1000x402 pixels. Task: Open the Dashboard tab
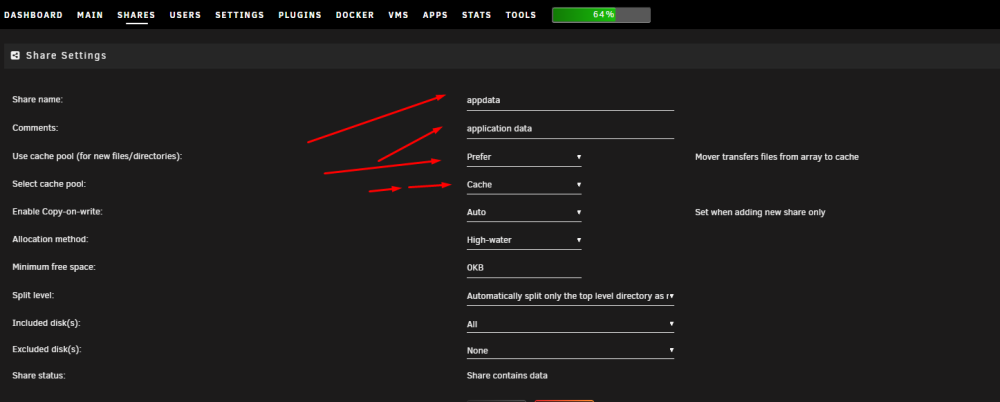coord(33,15)
